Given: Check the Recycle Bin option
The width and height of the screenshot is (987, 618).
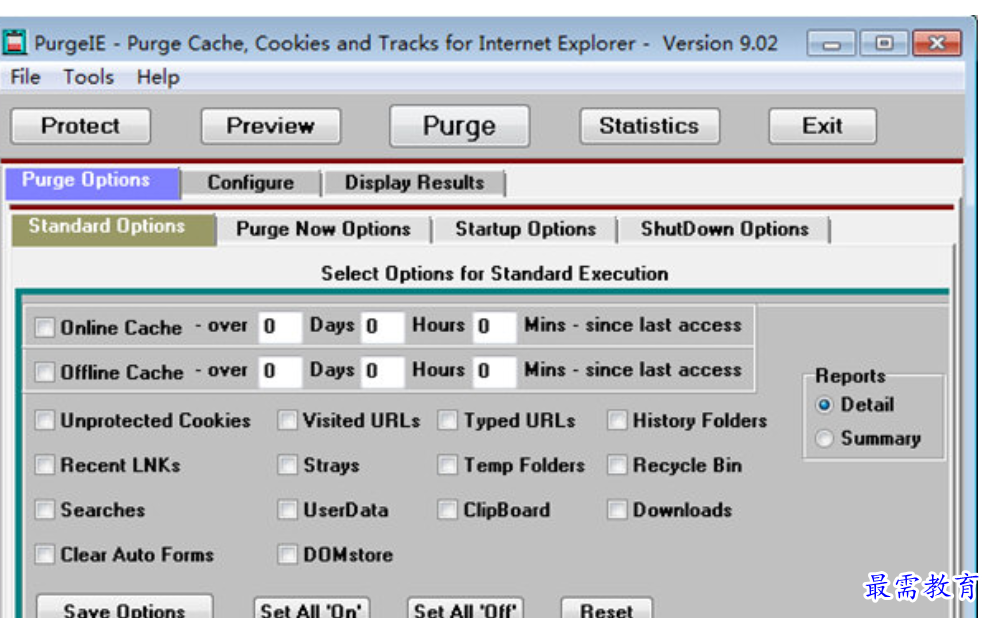Looking at the screenshot, I should click(617, 466).
